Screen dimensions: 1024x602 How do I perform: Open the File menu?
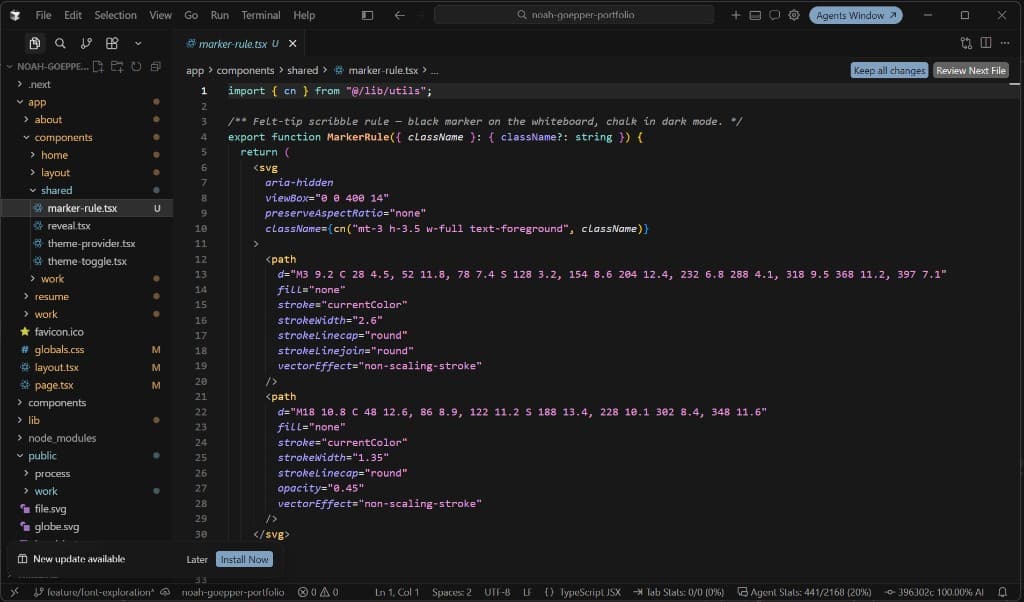coord(43,15)
